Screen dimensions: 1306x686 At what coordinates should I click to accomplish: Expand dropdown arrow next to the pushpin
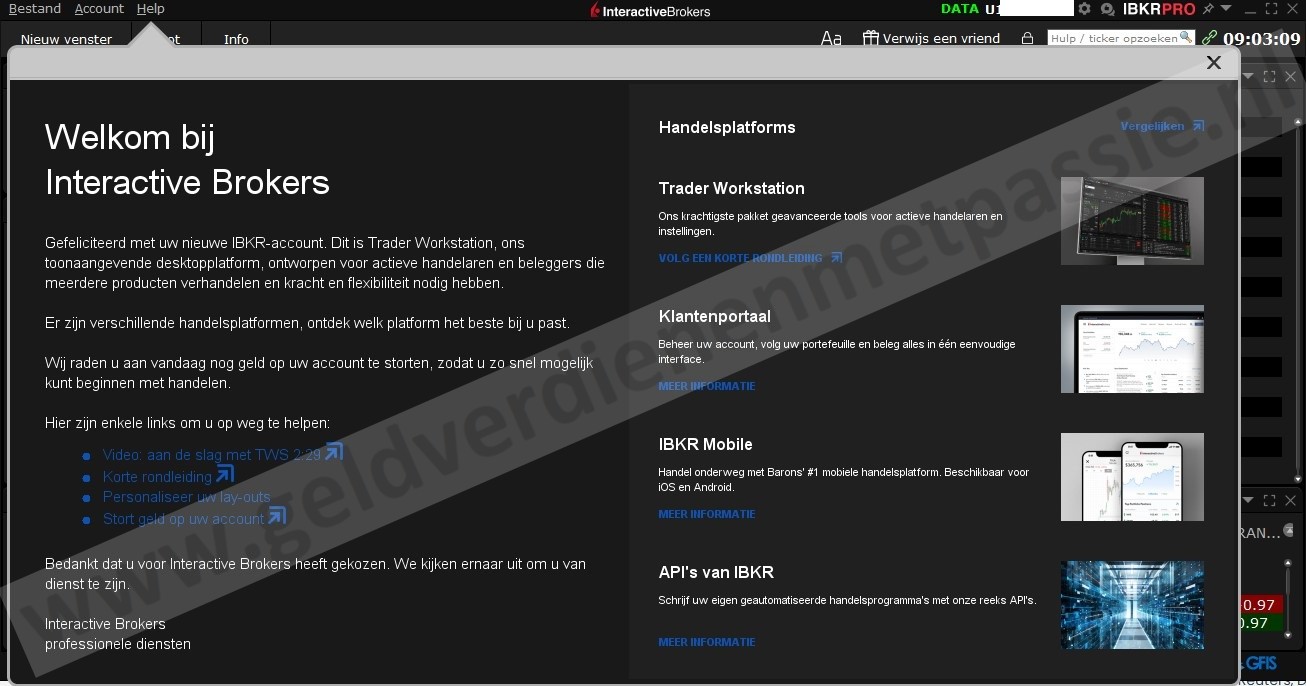tap(1226, 9)
